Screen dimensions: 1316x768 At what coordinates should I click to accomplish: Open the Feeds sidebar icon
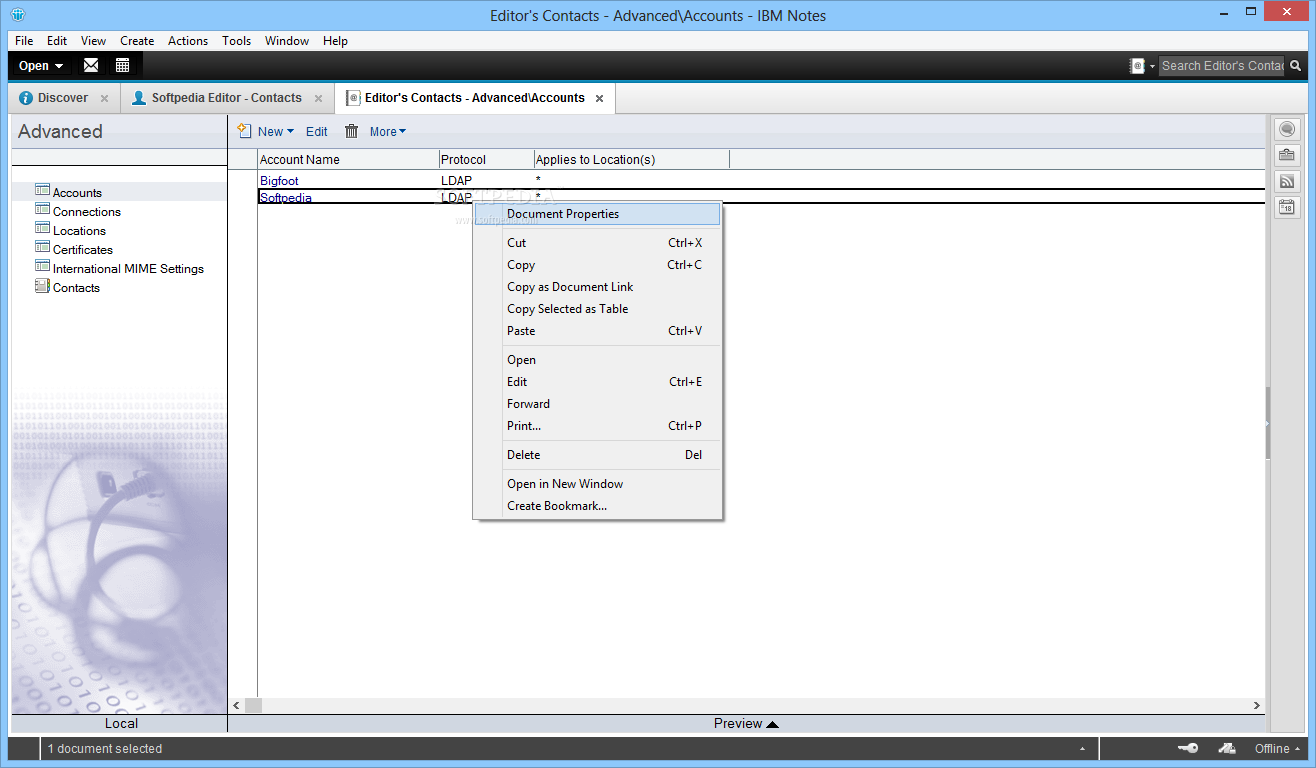click(x=1286, y=181)
